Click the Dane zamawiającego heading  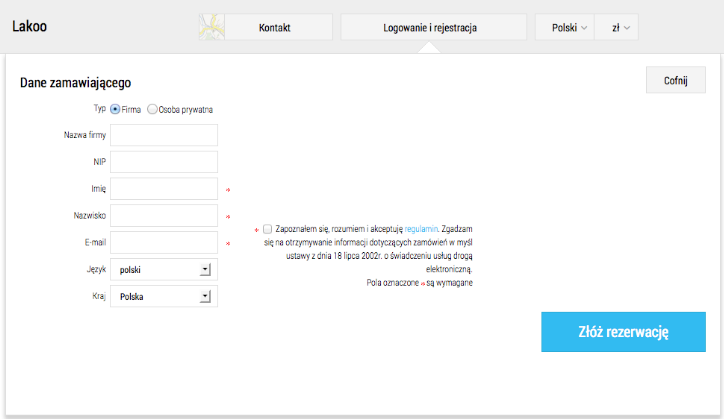(75, 83)
